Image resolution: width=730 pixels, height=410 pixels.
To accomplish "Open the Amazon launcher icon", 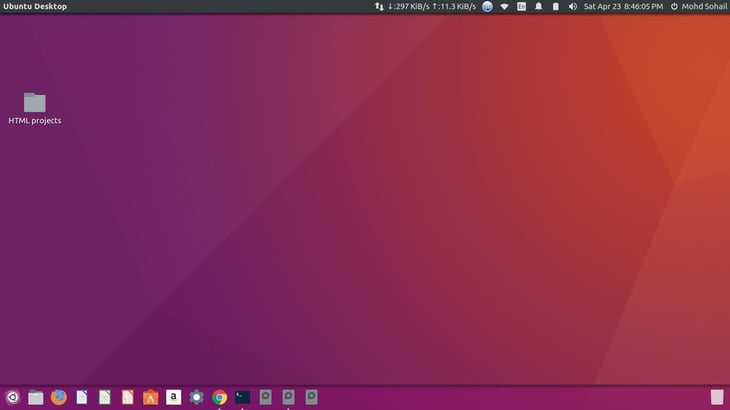I will pos(173,397).
